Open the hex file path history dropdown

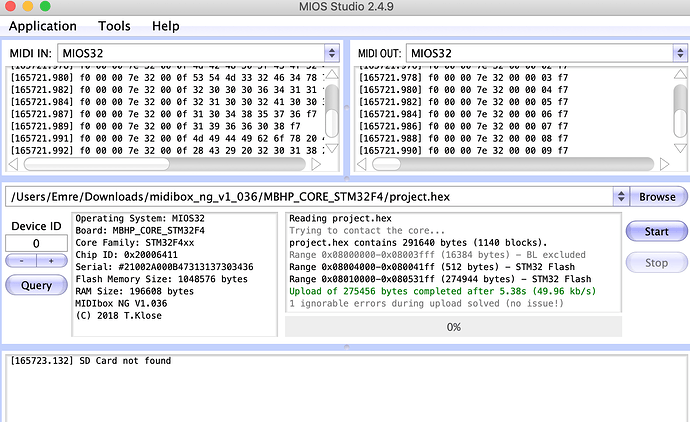(621, 196)
